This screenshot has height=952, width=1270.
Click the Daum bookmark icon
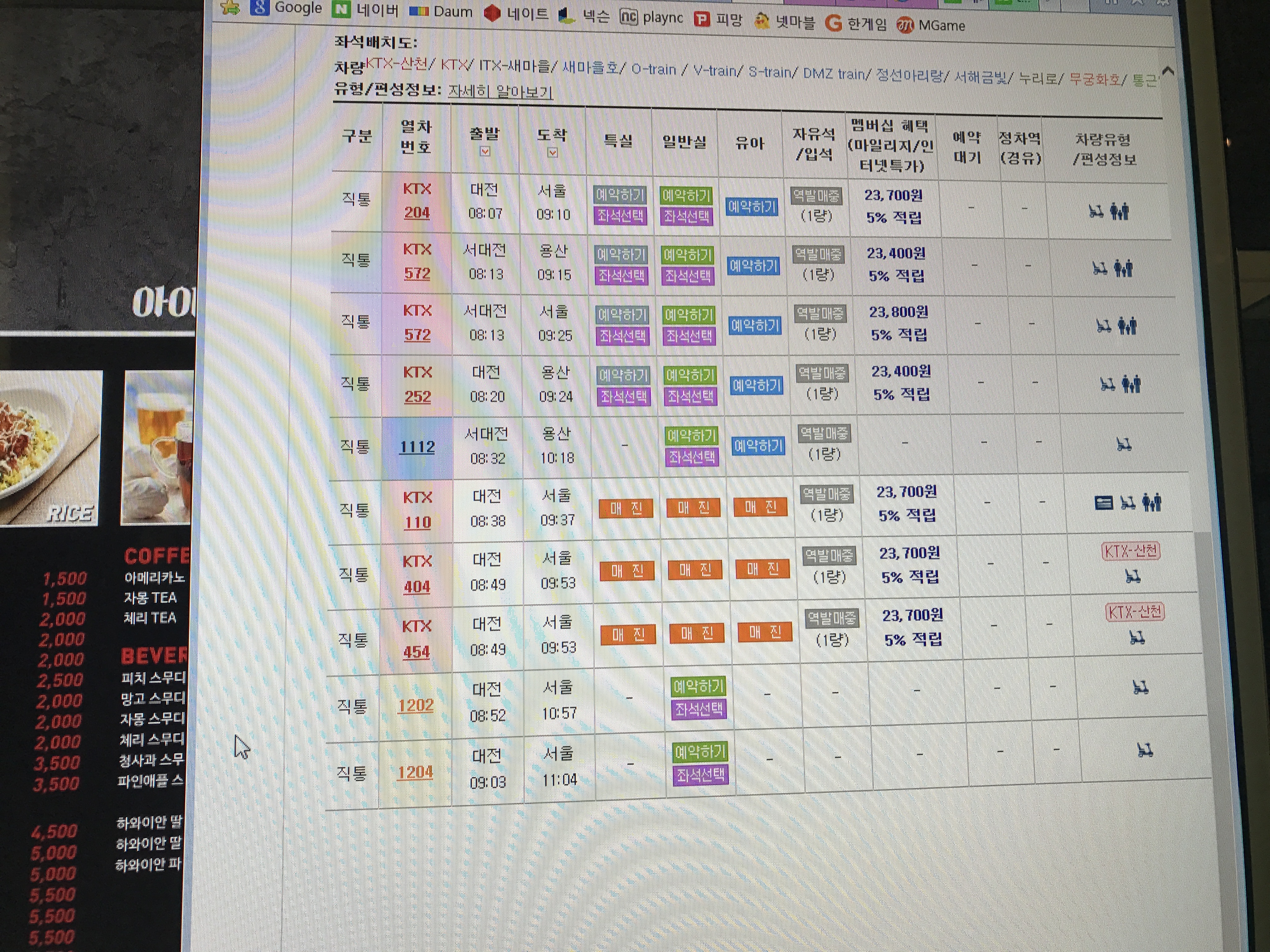[419, 11]
